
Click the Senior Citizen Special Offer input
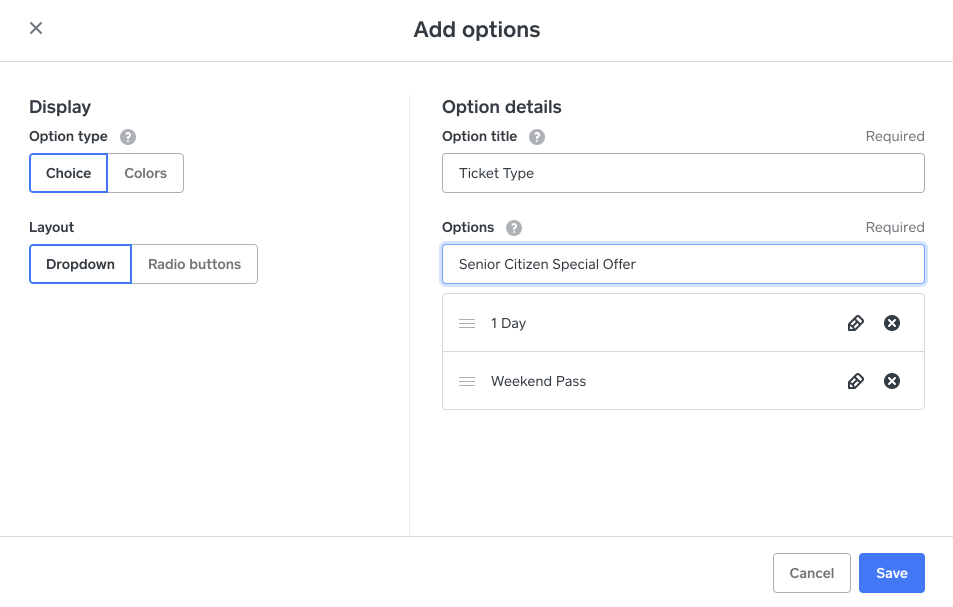(x=683, y=264)
